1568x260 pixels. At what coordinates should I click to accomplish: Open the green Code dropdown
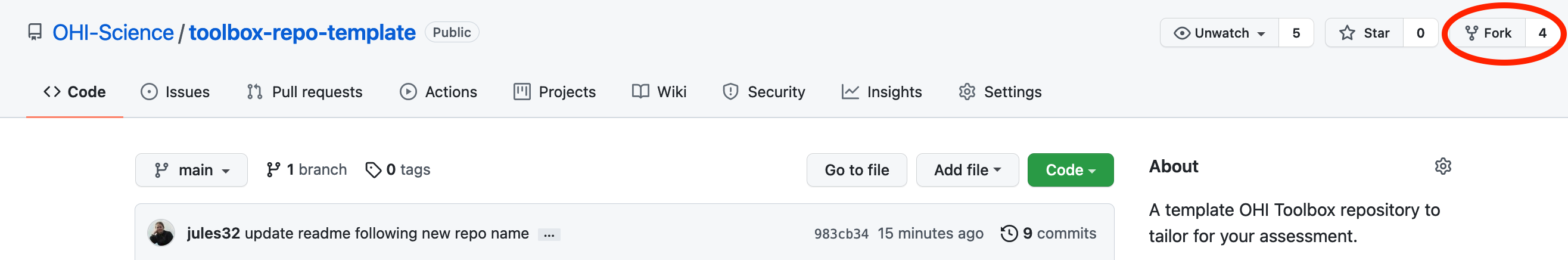(x=1070, y=170)
